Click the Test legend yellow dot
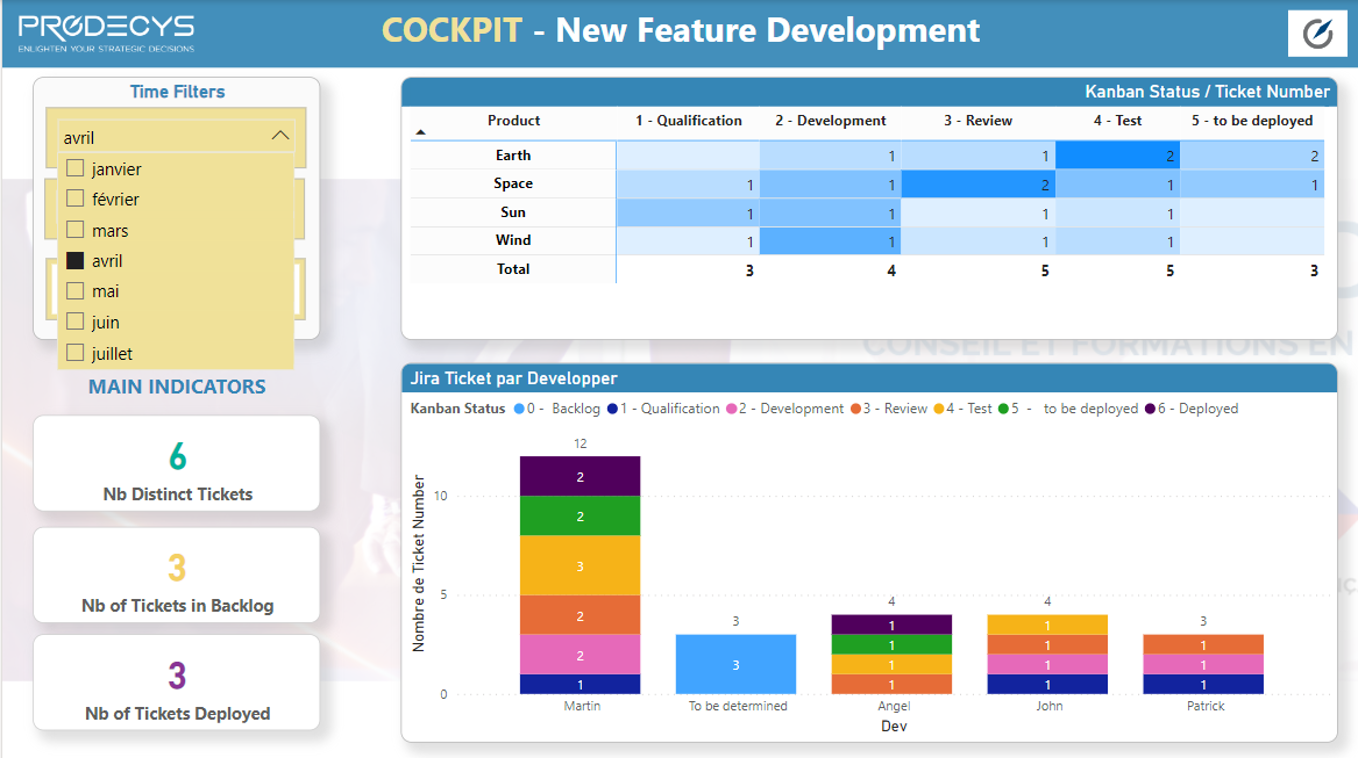This screenshot has height=758, width=1358. (x=939, y=409)
